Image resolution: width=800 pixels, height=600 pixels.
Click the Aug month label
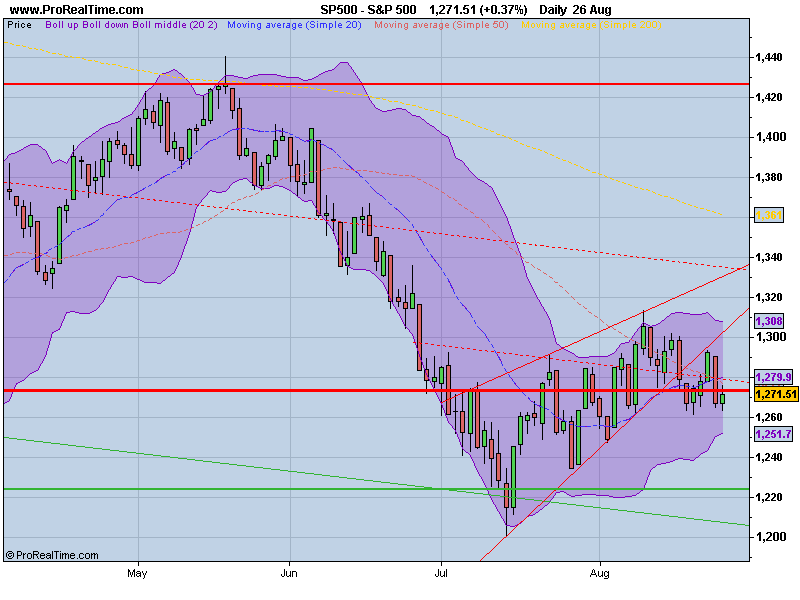click(x=599, y=573)
